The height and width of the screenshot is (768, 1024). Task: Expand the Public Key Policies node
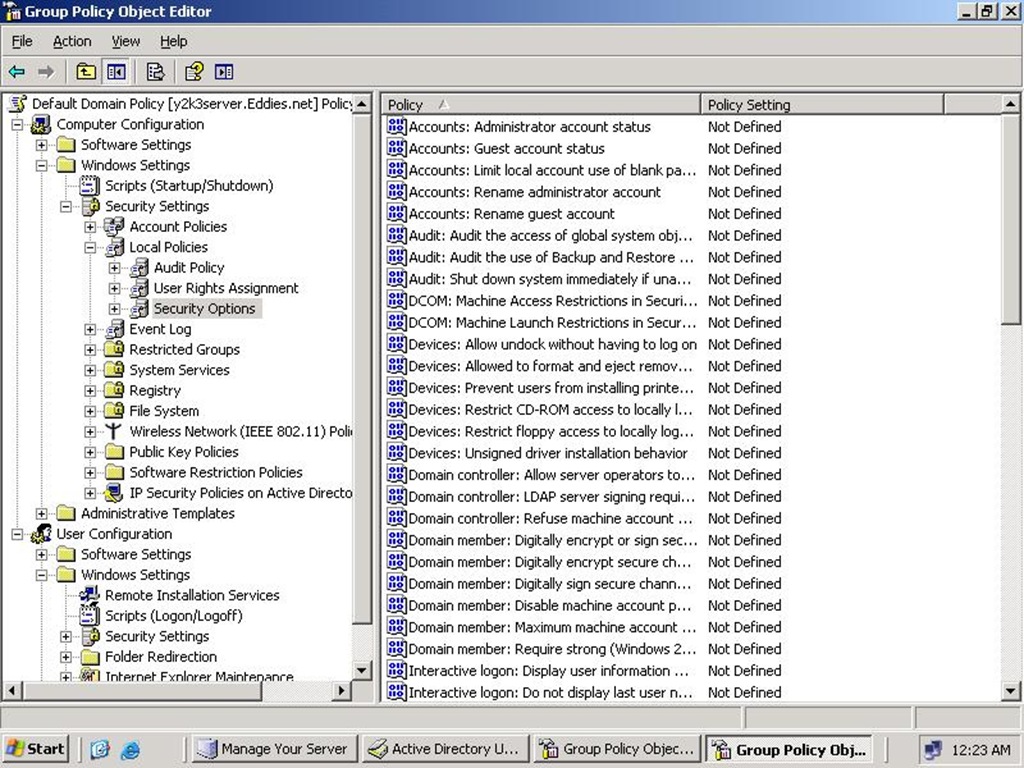[90, 452]
